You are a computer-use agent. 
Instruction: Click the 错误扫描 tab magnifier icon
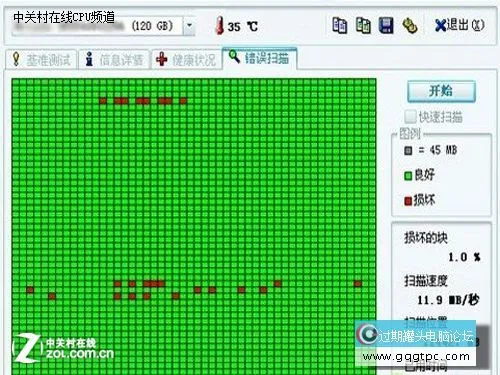(235, 57)
